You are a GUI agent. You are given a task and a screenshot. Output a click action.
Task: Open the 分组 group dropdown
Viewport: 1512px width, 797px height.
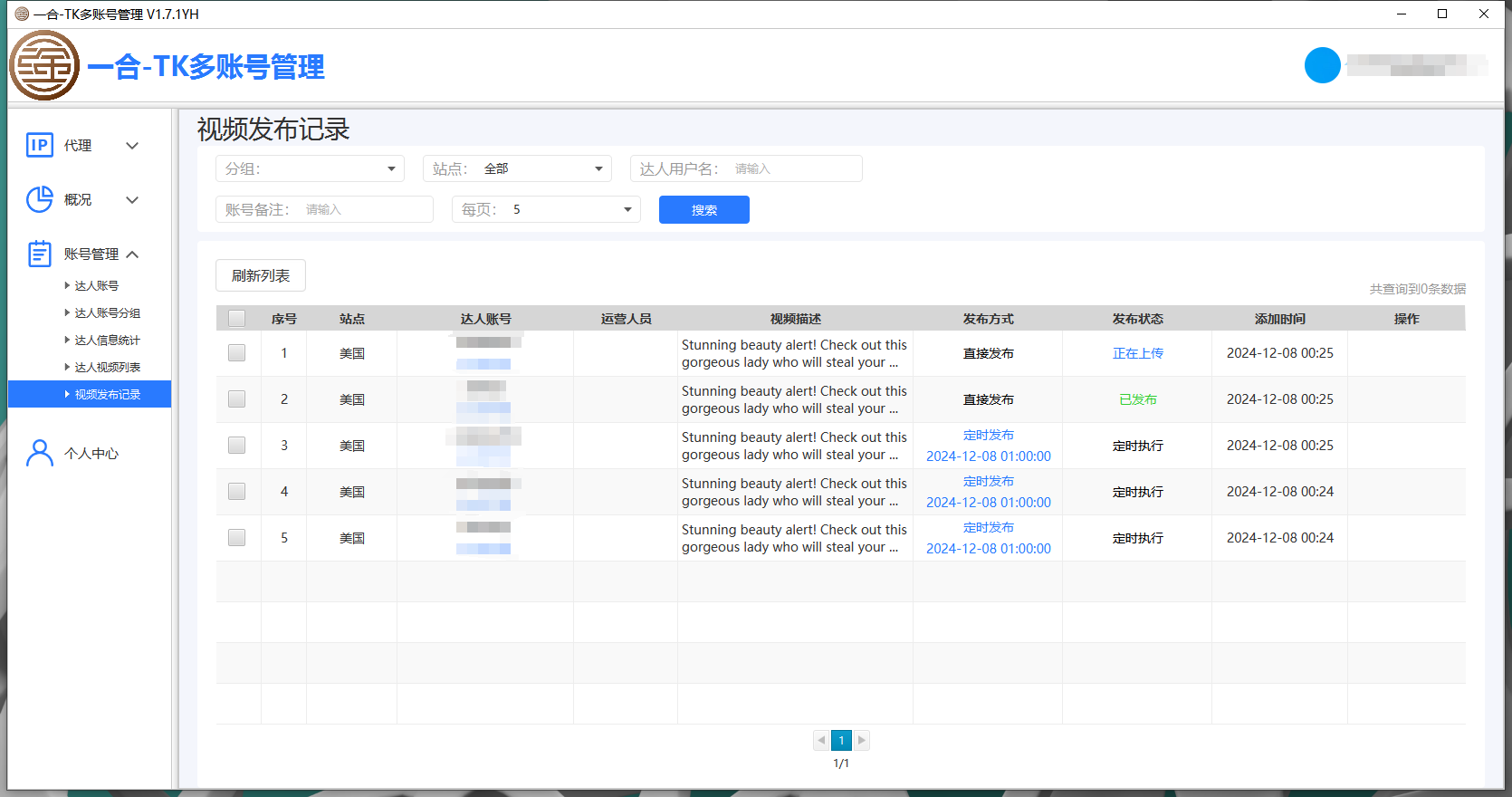coord(310,168)
